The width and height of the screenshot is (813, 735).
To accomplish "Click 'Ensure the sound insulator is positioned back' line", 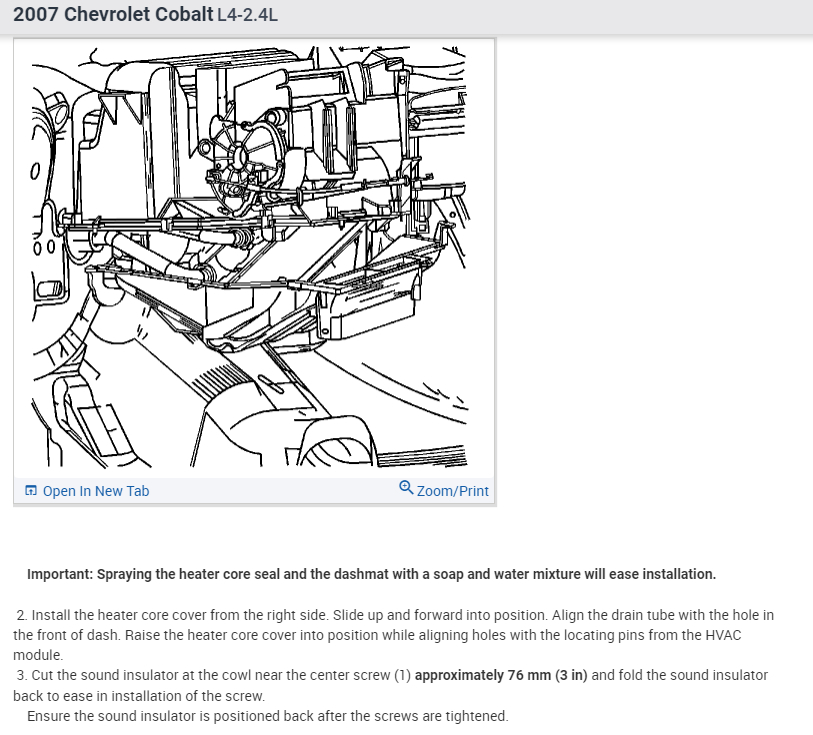I will 268,716.
